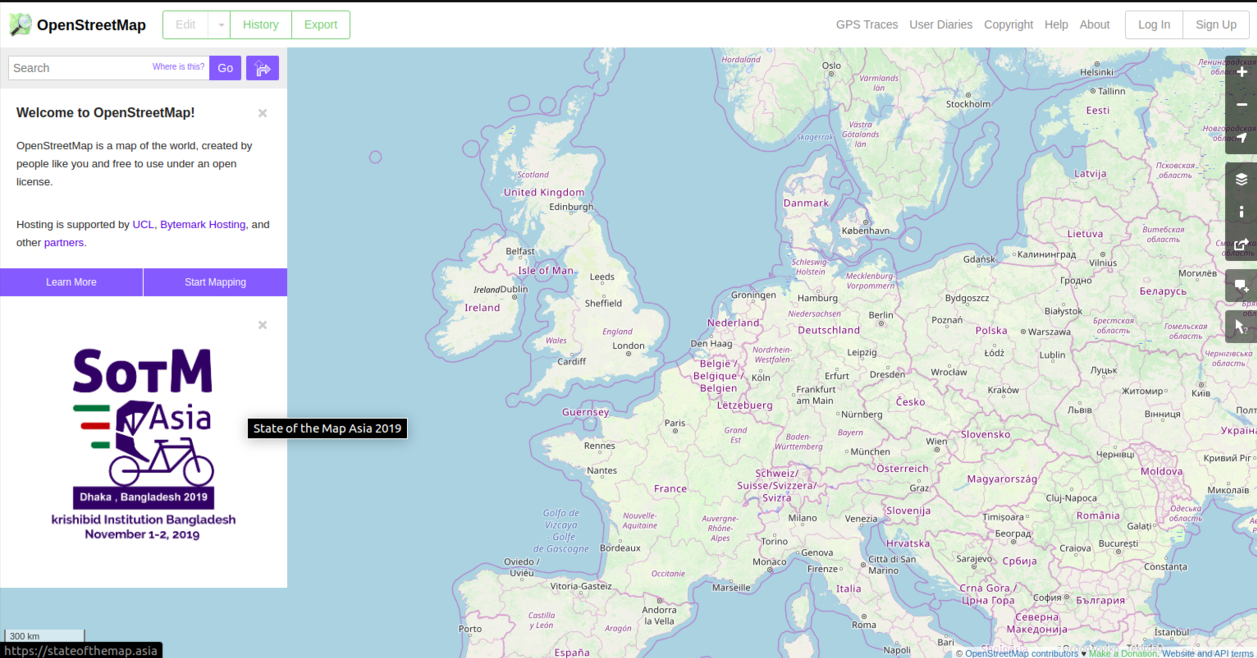Click the Berlin label on the map
The image size is (1257, 658).
(881, 315)
